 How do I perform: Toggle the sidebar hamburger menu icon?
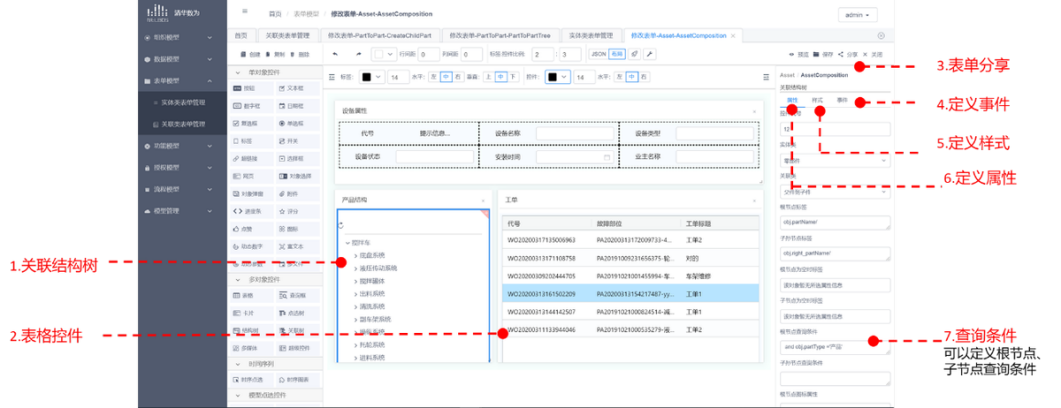pos(245,12)
